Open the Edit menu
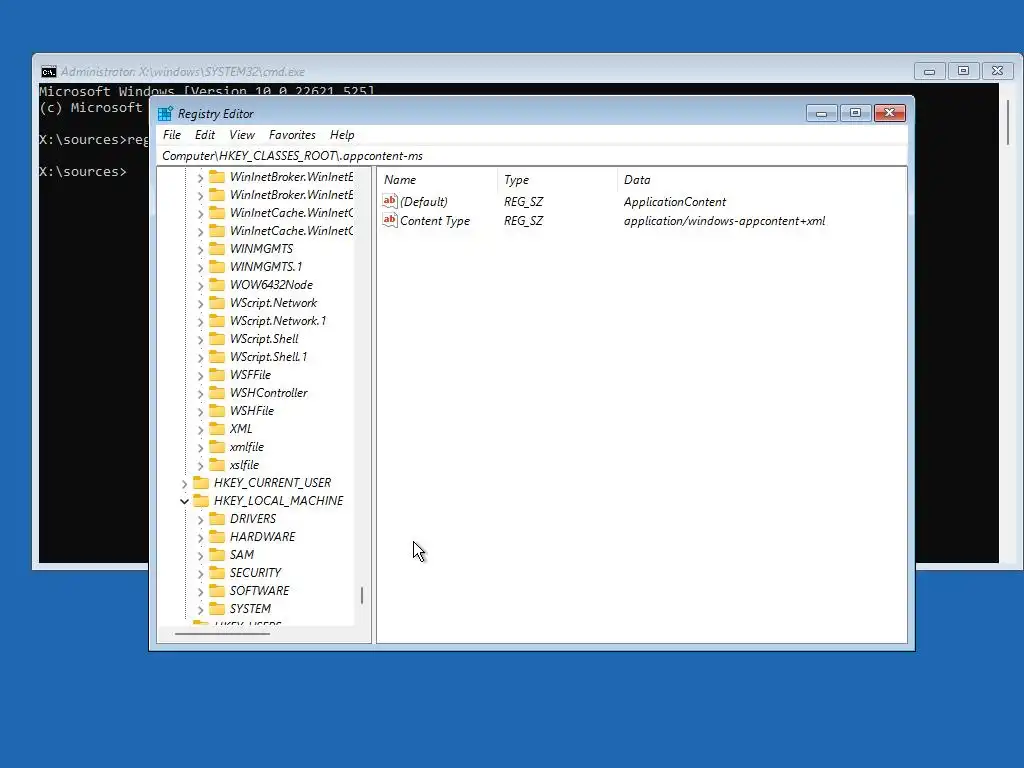This screenshot has height=768, width=1024. [204, 135]
